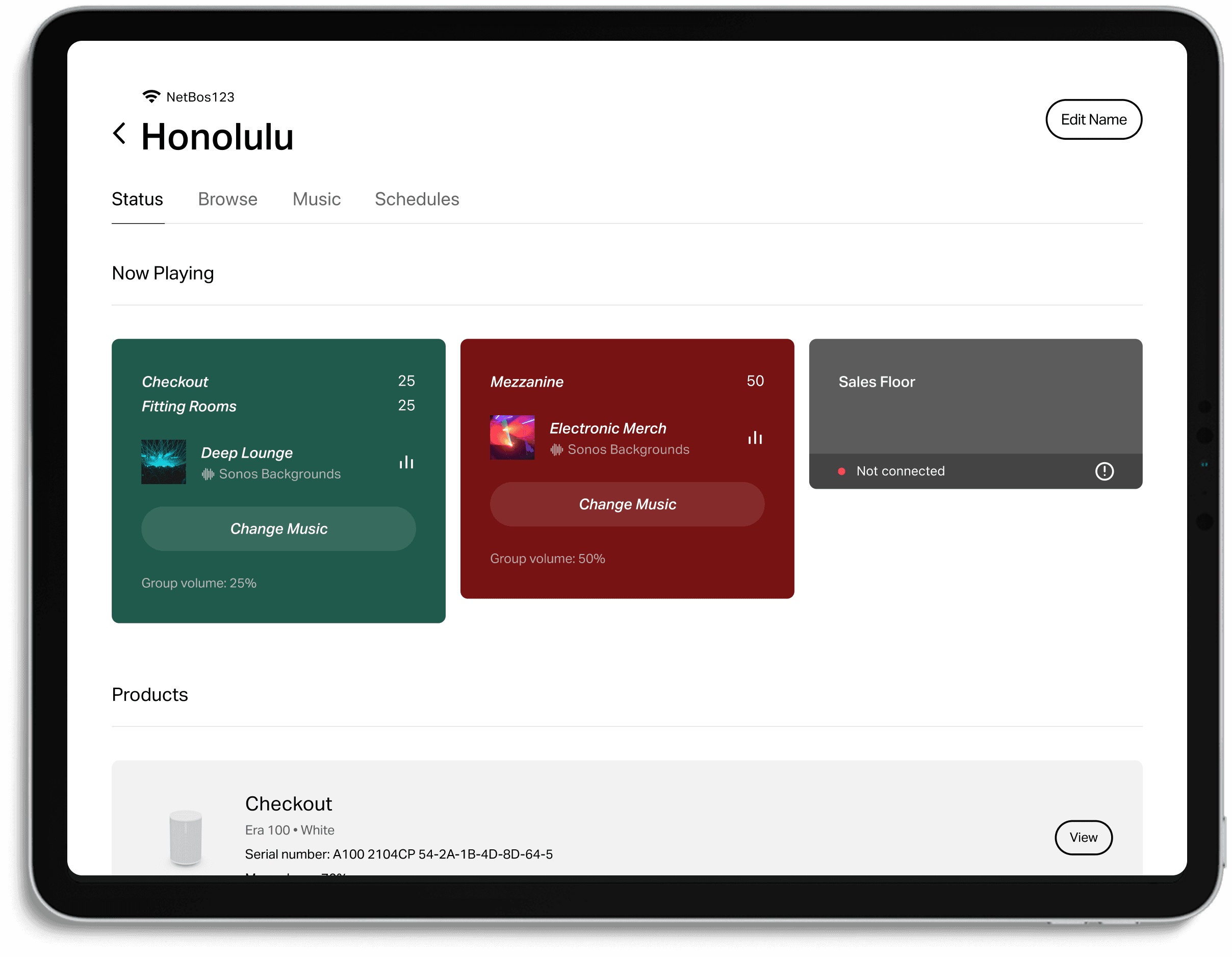Image resolution: width=1232 pixels, height=957 pixels.
Task: Click the Edit Name button
Action: pos(1093,119)
